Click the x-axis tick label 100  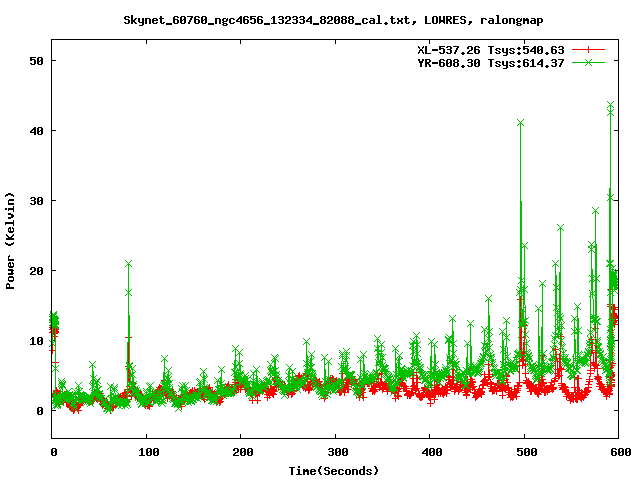pyautogui.click(x=148, y=452)
